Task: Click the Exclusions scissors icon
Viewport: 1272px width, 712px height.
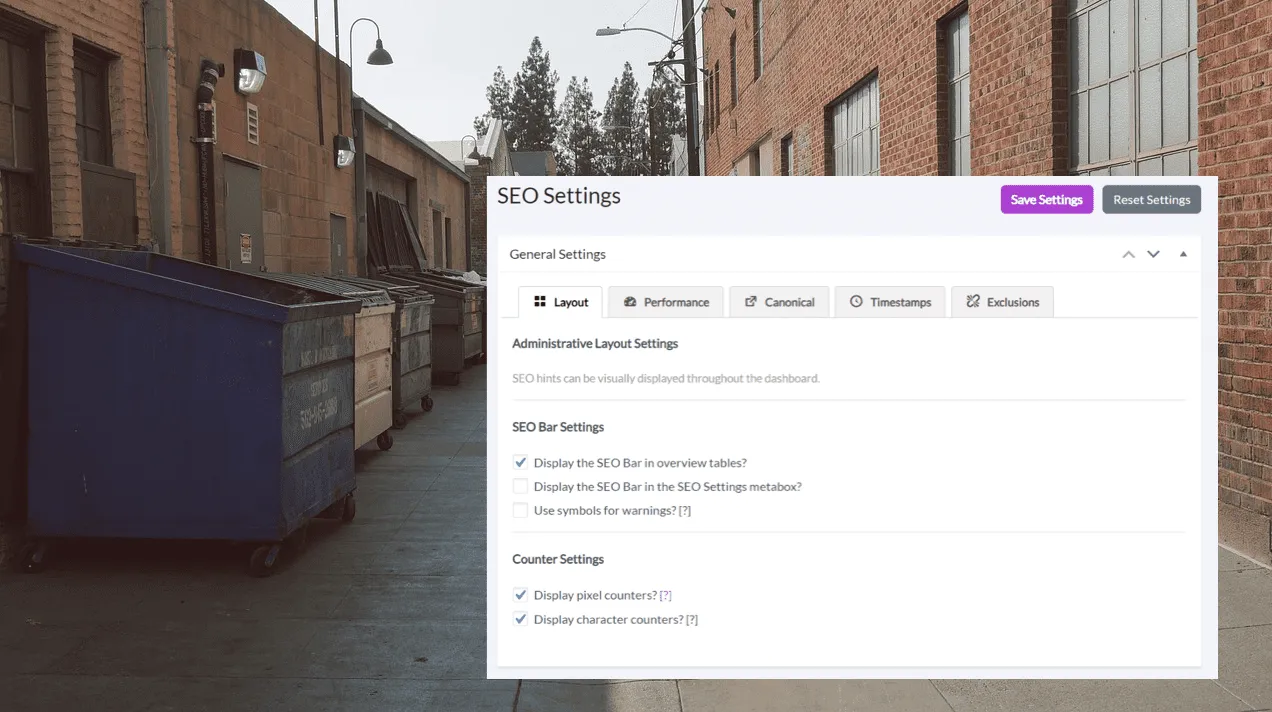Action: point(969,301)
